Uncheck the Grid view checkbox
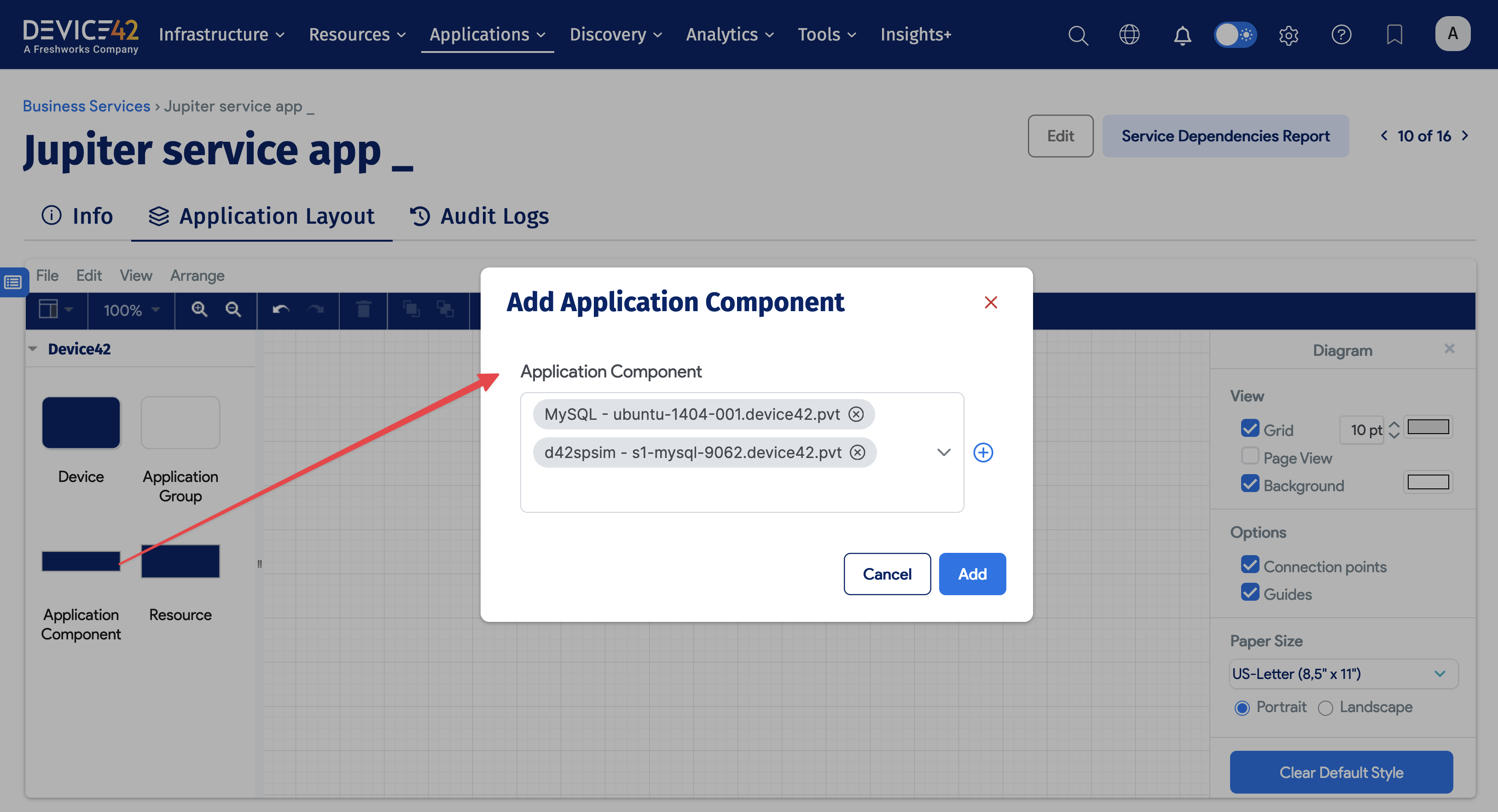Screen dimensions: 1498x812 (1250, 429)
